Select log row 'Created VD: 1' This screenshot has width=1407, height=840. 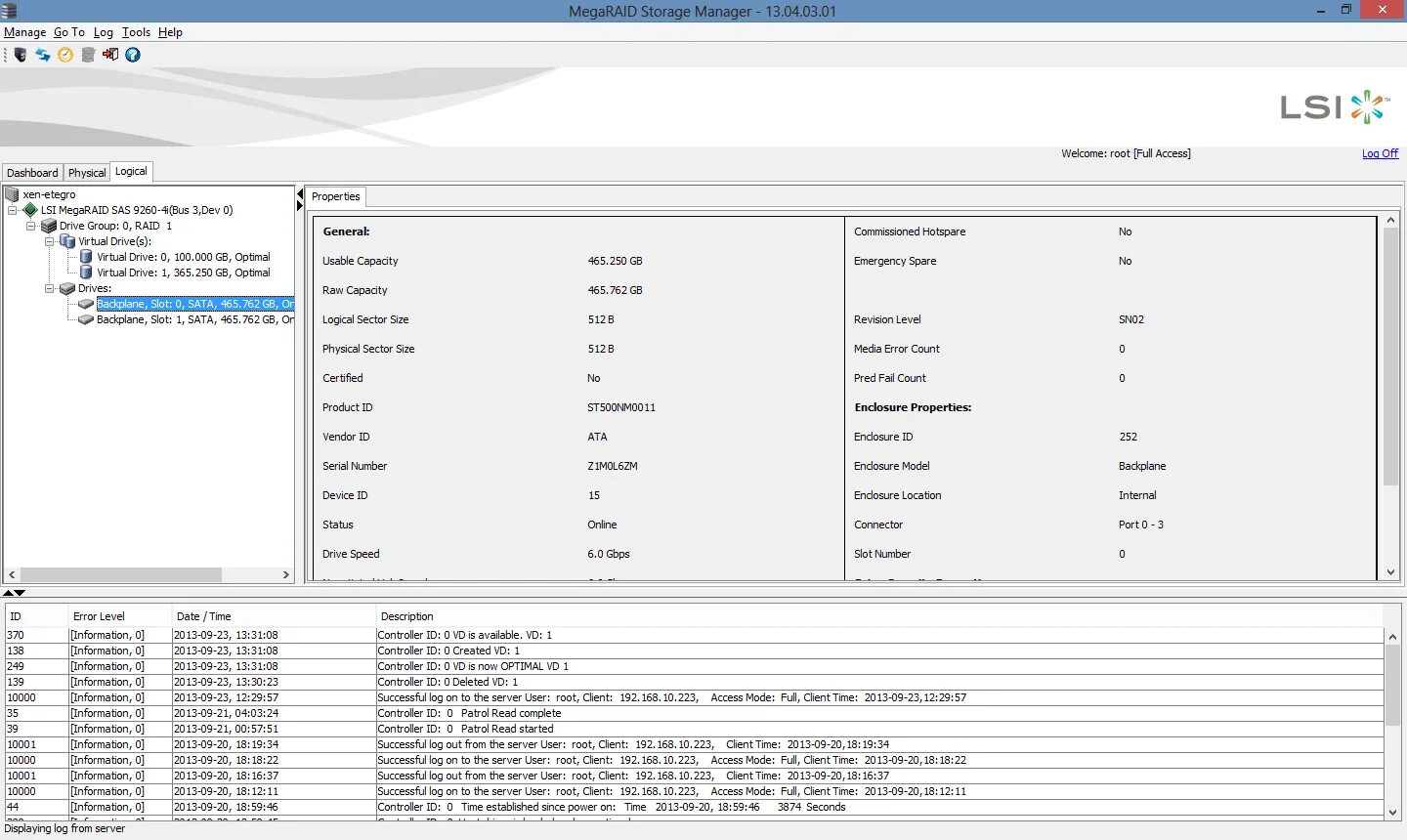(x=695, y=651)
